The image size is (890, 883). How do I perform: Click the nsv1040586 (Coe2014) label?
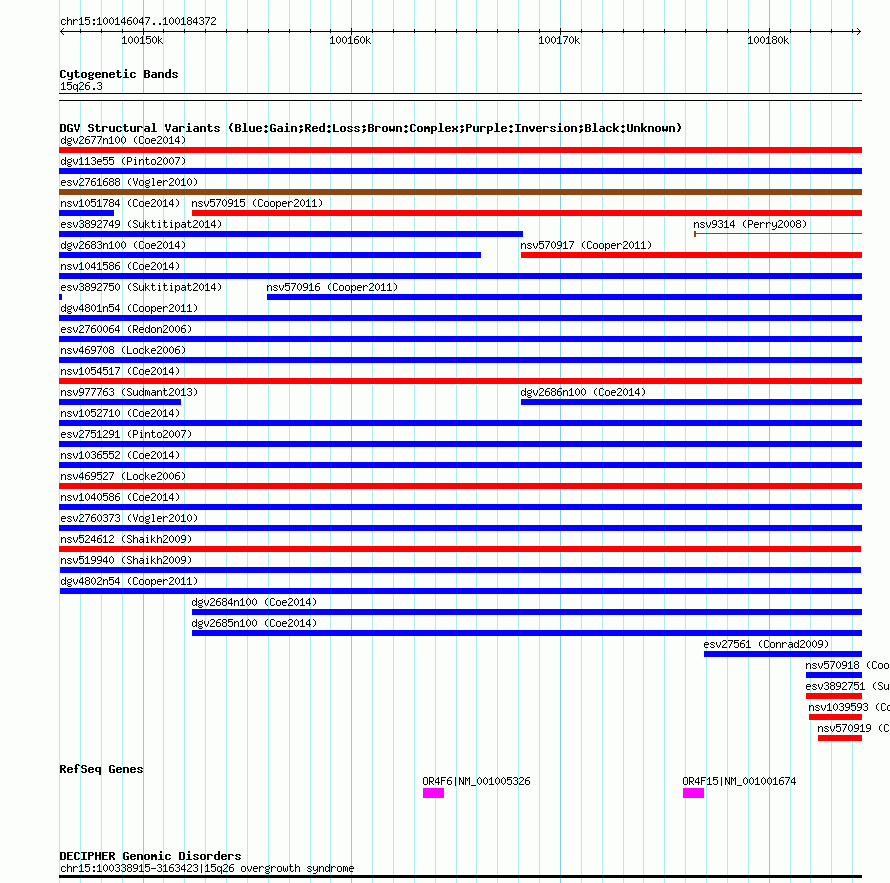[120, 497]
